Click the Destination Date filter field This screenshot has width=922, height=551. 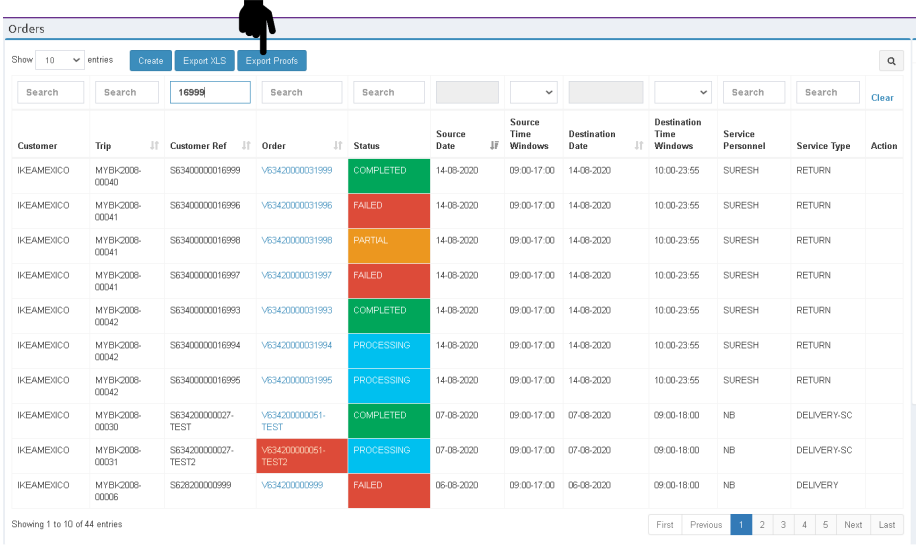tap(606, 92)
